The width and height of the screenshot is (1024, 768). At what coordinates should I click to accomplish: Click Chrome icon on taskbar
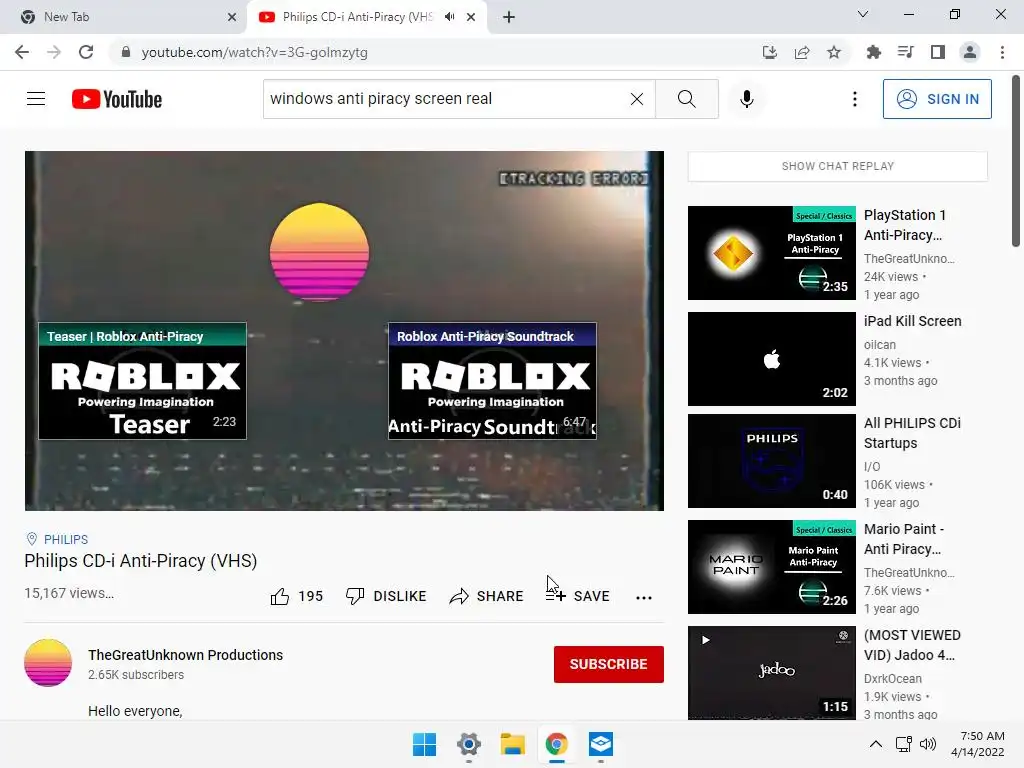coord(556,744)
